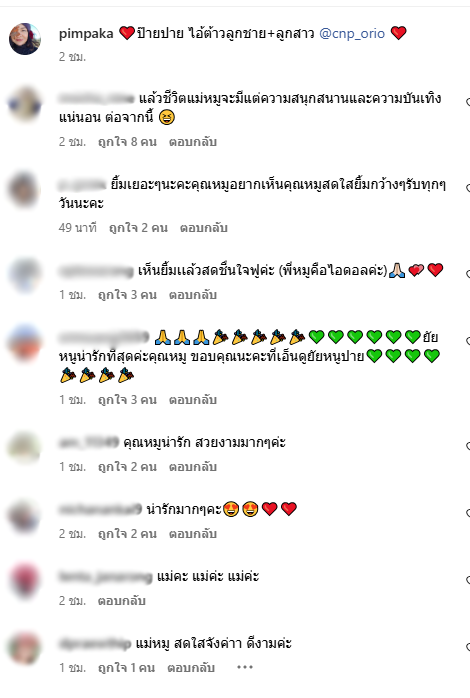Like the comment เห็นยิ้มแล้วสดชื่นใจฟูค่ะ

(467, 274)
